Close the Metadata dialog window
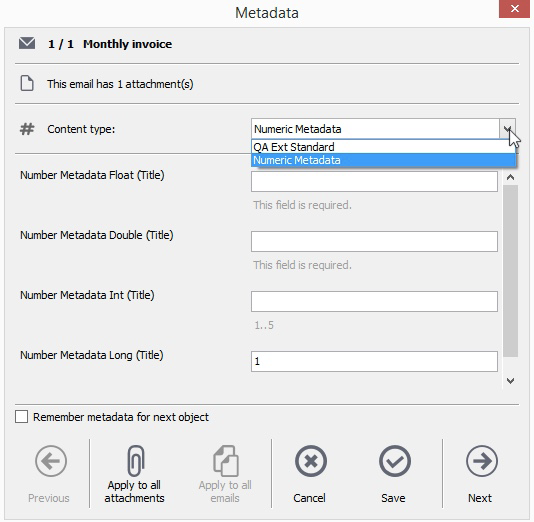 tap(514, 9)
